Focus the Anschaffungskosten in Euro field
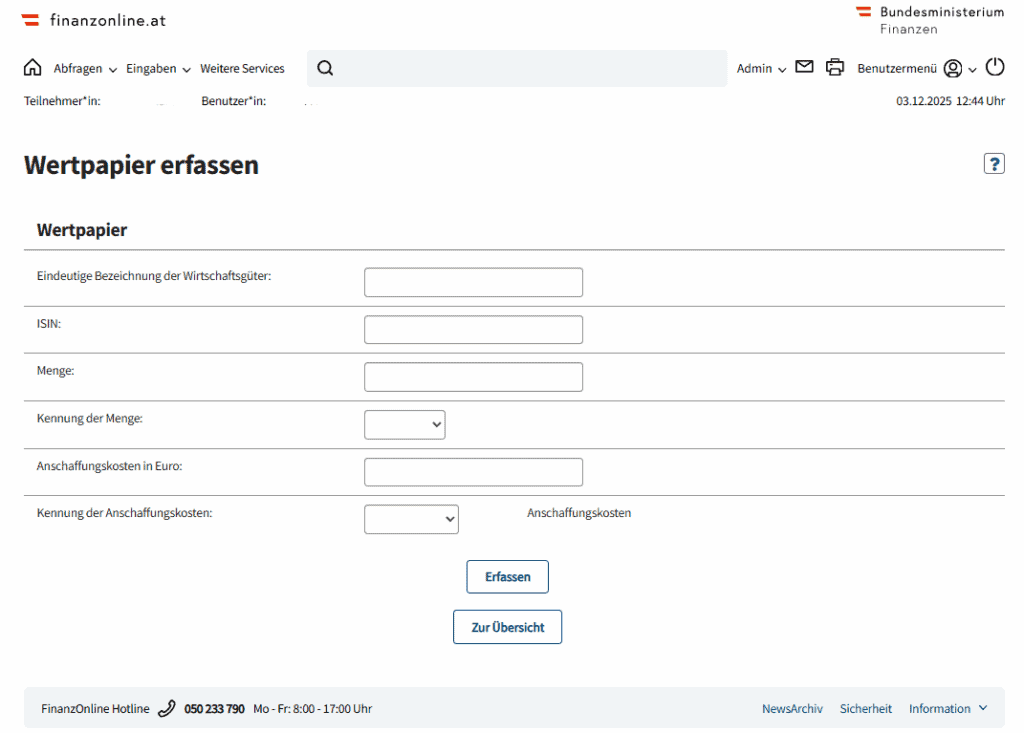The image size is (1024, 733). 473,472
